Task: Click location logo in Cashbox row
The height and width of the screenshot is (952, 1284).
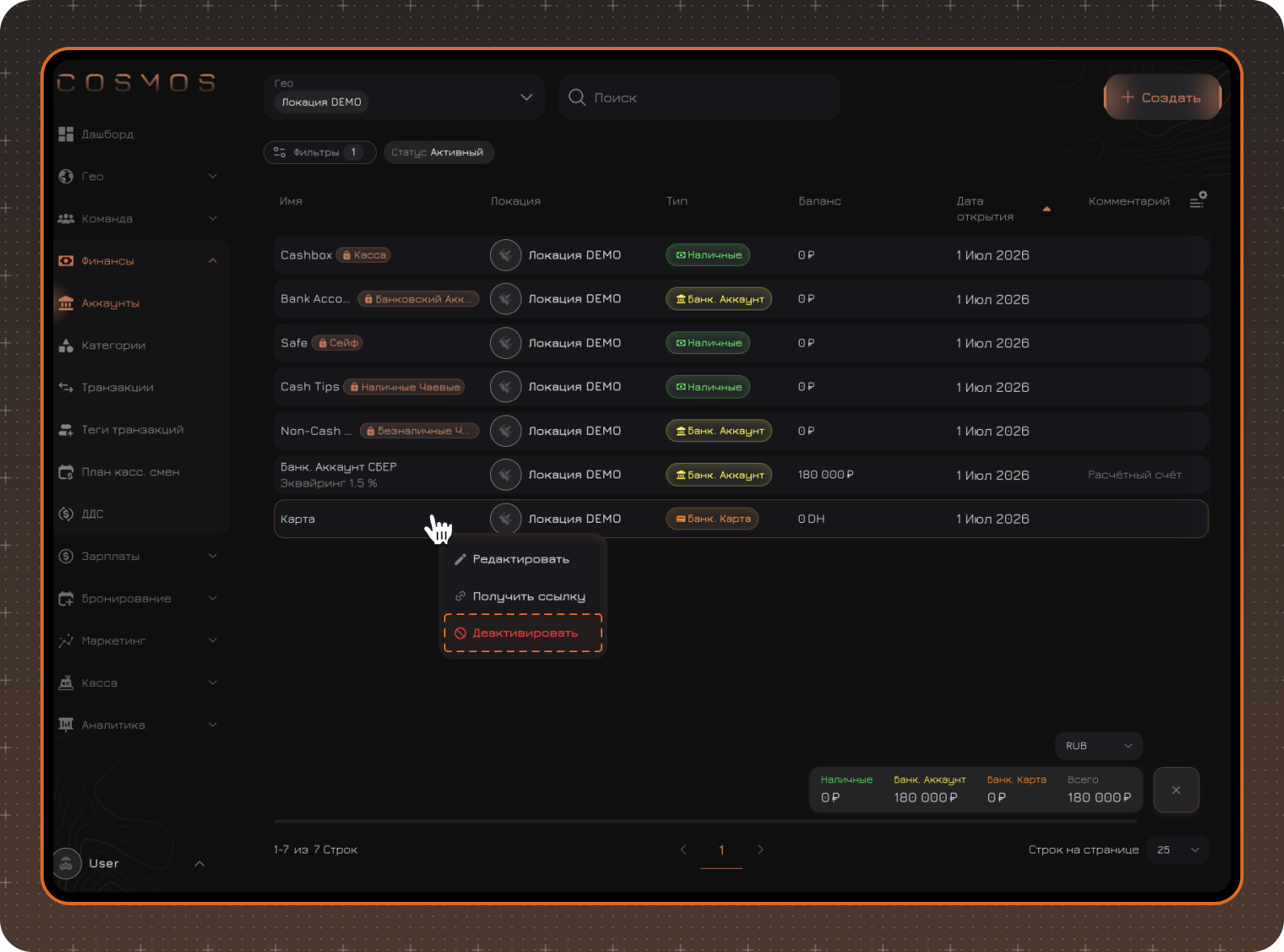Action: [x=505, y=255]
